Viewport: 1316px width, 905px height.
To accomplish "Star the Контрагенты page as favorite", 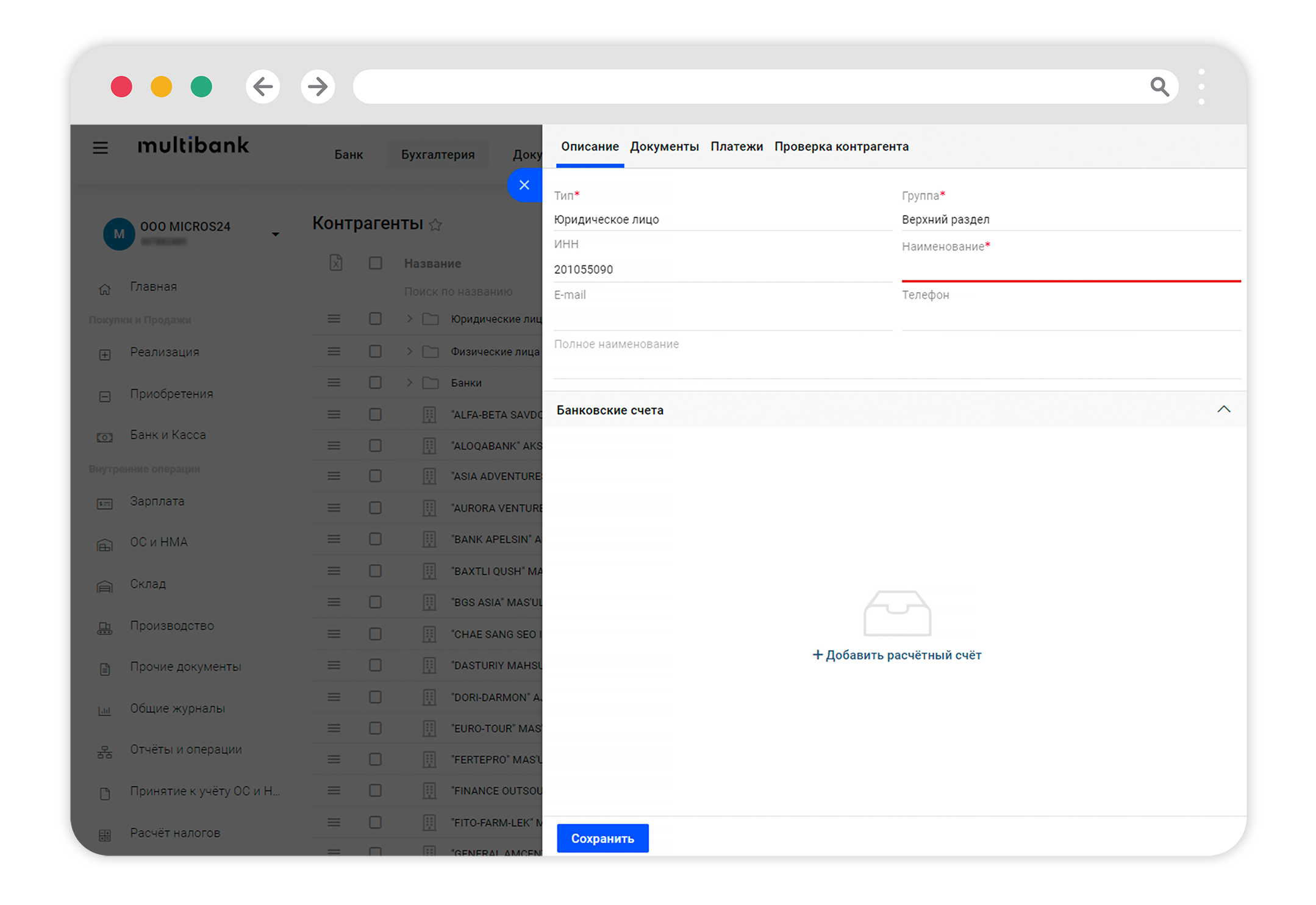I will point(435,225).
